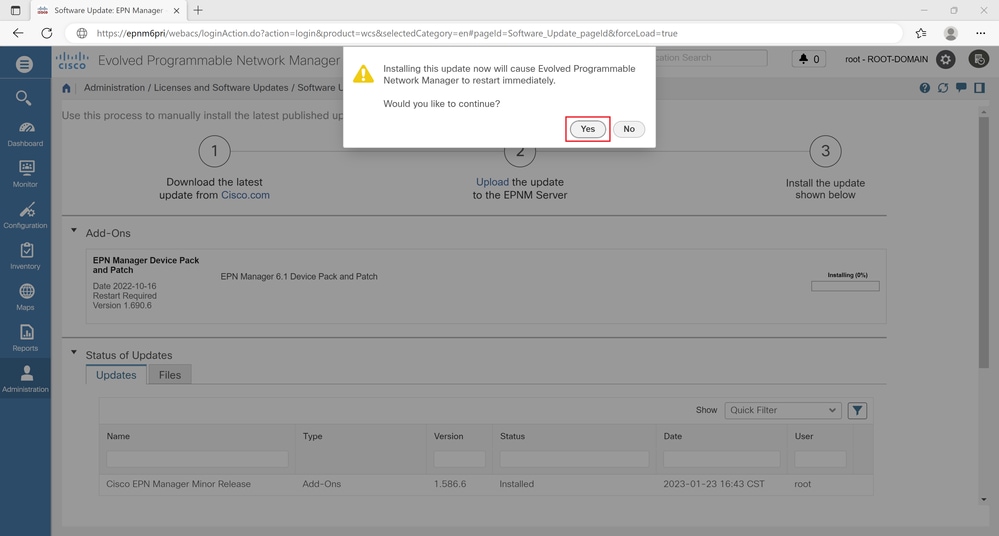Open Configuration in the sidebar
The image size is (999, 536).
coord(25,215)
